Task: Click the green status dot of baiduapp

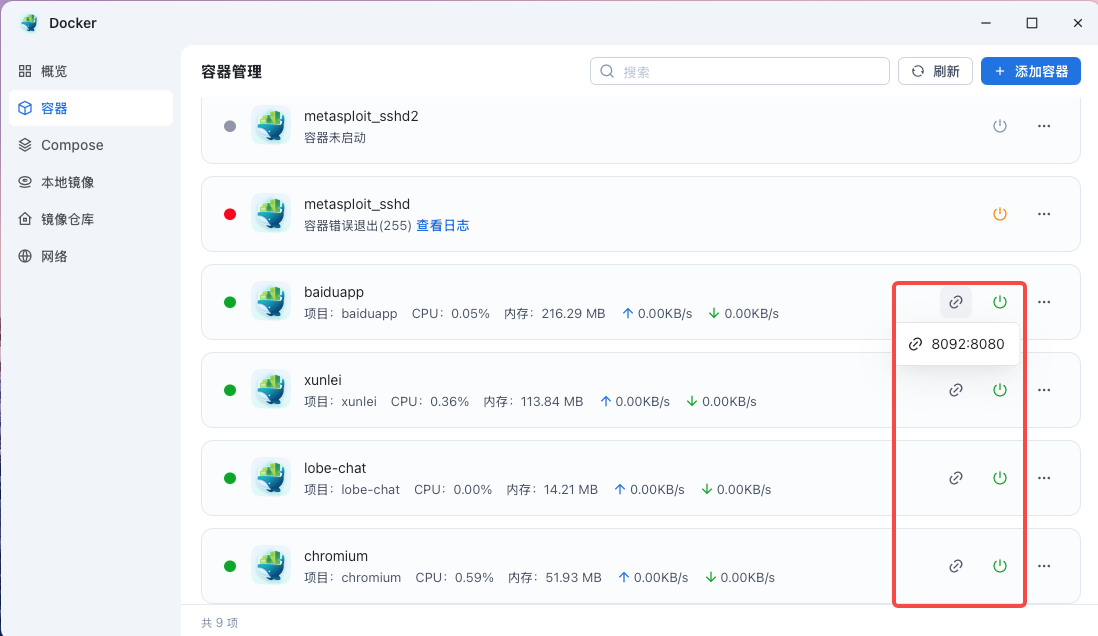Action: (230, 302)
